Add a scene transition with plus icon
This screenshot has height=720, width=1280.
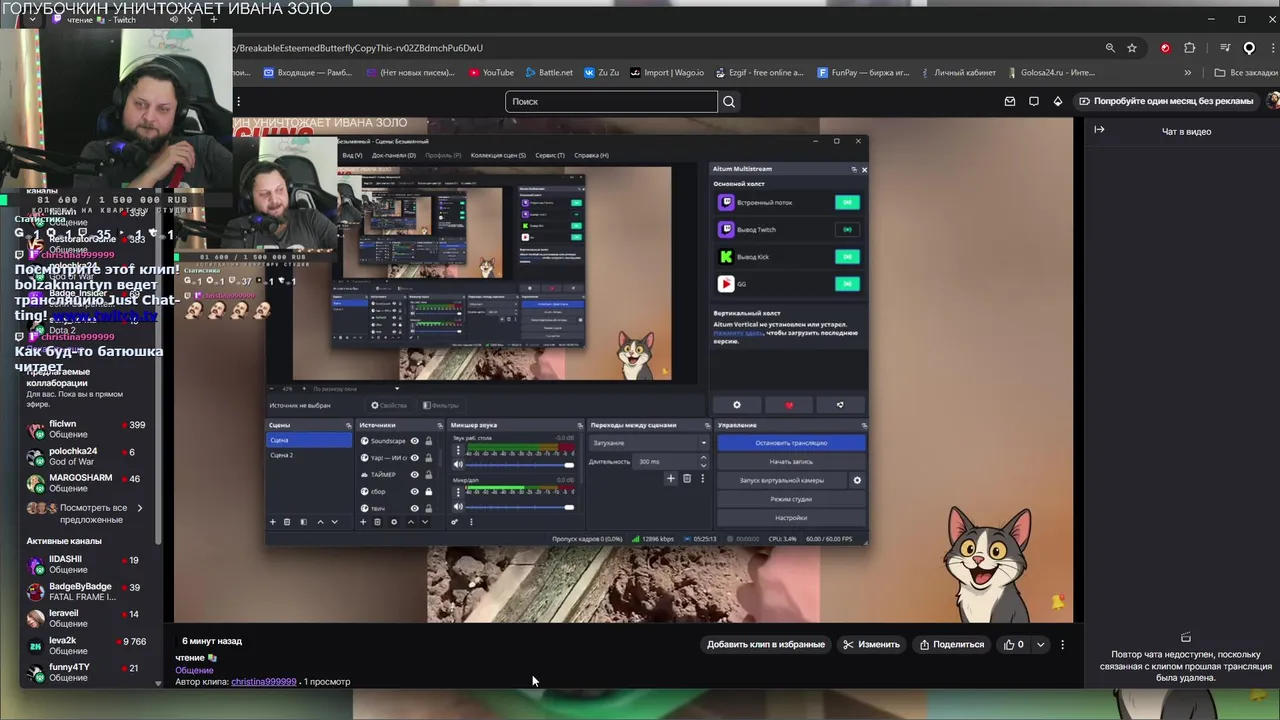(x=671, y=479)
